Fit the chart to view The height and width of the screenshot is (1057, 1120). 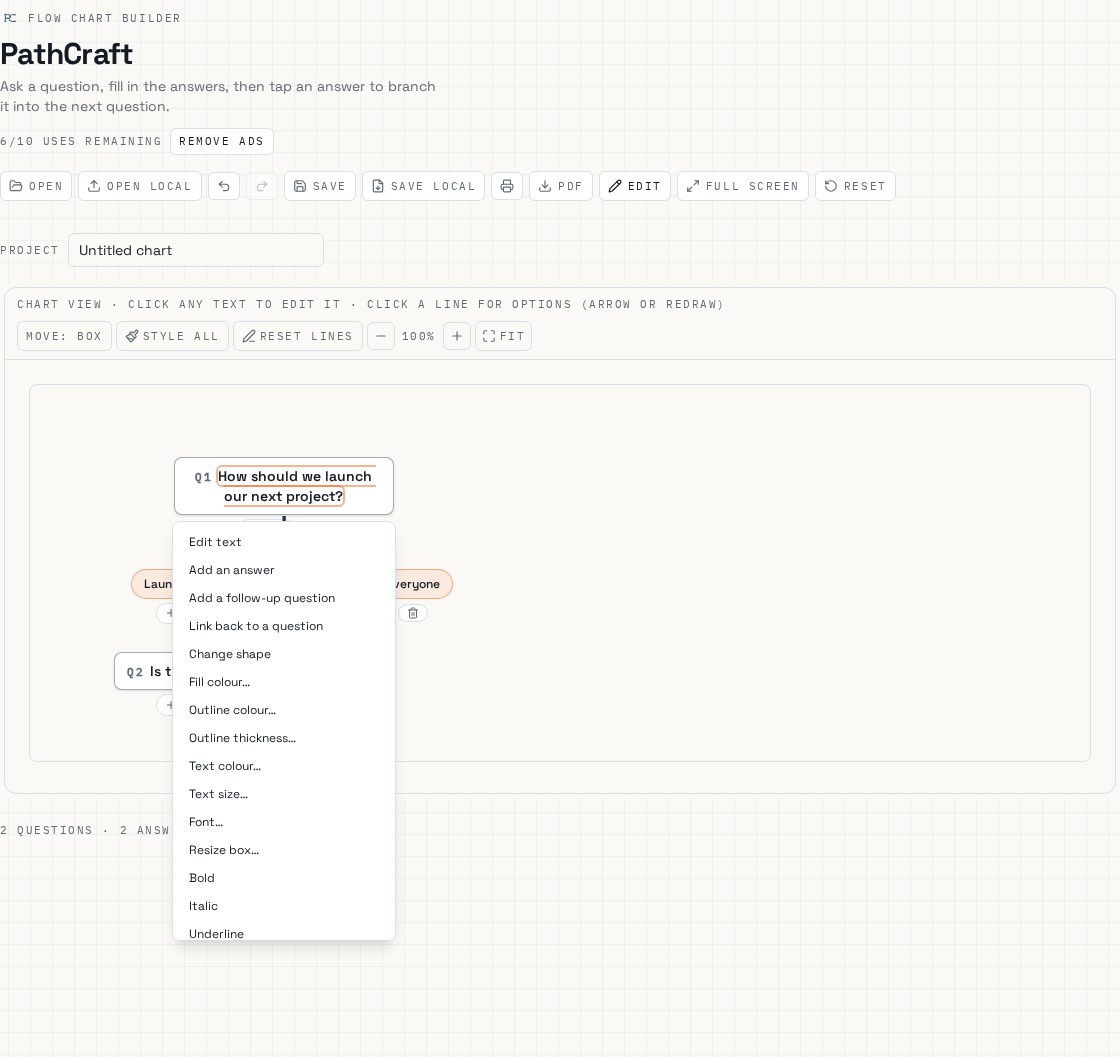[503, 336]
